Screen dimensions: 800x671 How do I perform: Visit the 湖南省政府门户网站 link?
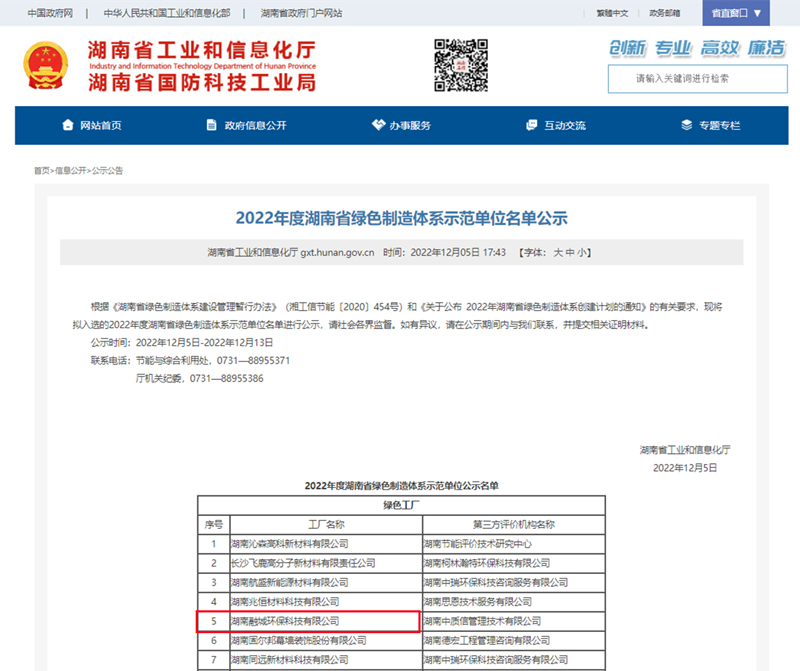click(x=301, y=13)
